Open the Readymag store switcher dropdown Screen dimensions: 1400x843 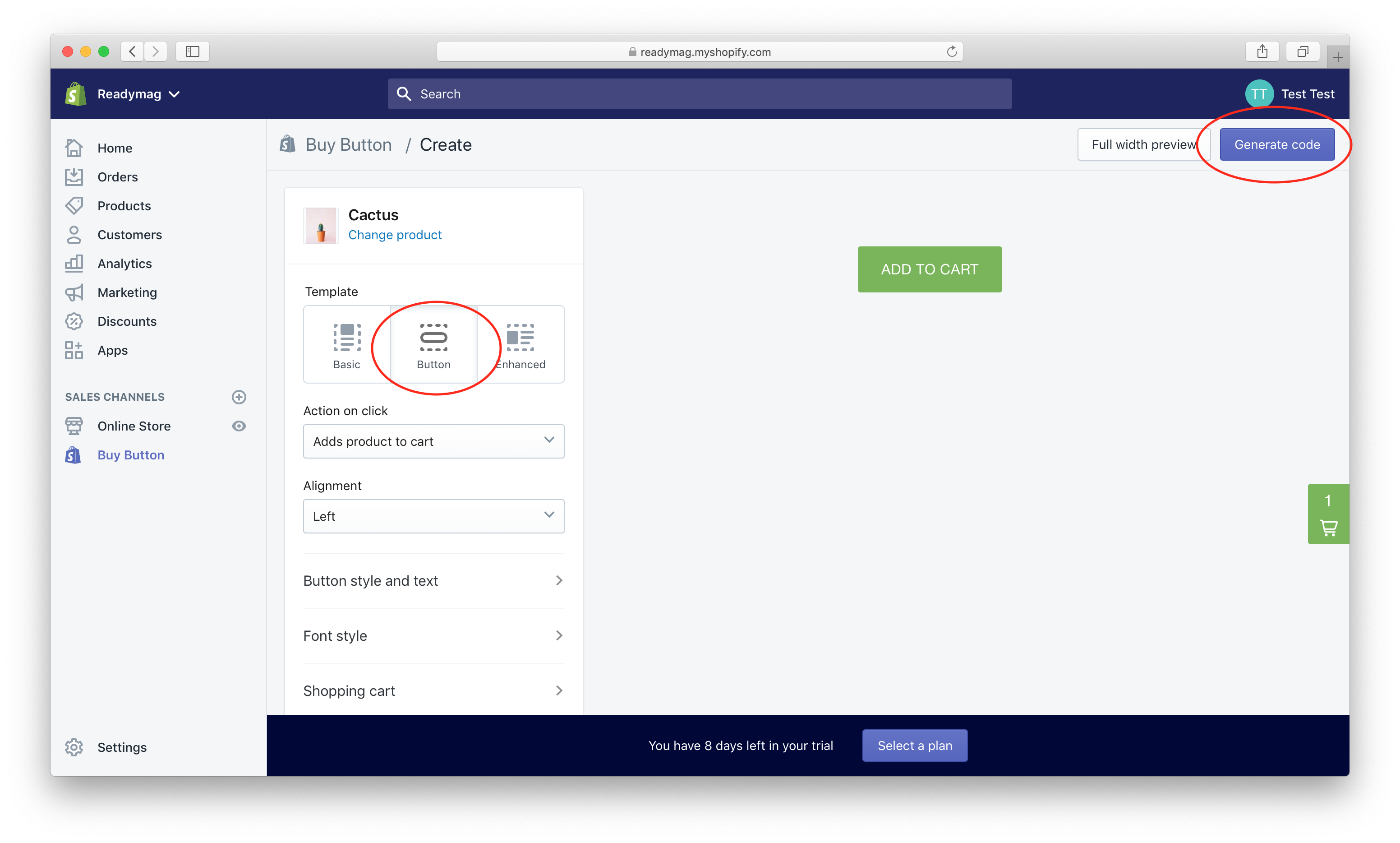pos(138,94)
